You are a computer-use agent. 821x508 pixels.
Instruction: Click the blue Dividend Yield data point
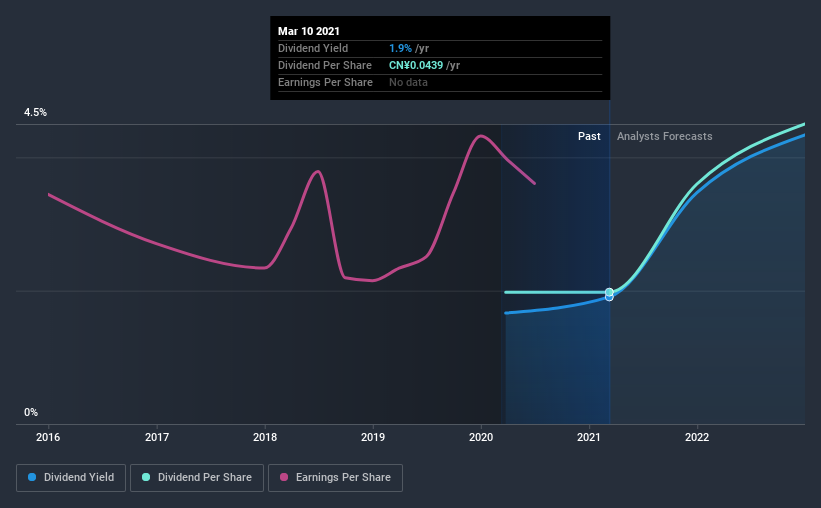pos(609,297)
